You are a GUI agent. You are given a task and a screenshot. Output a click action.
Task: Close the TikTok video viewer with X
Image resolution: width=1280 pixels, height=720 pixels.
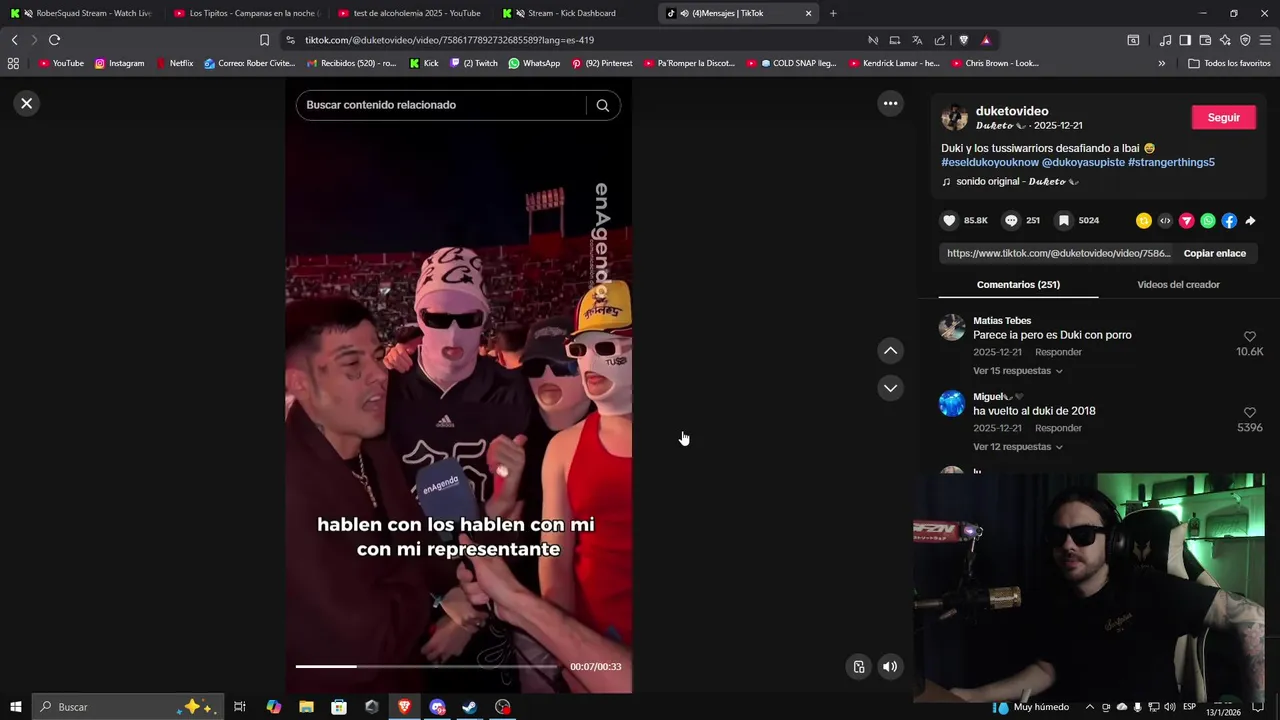[x=27, y=103]
